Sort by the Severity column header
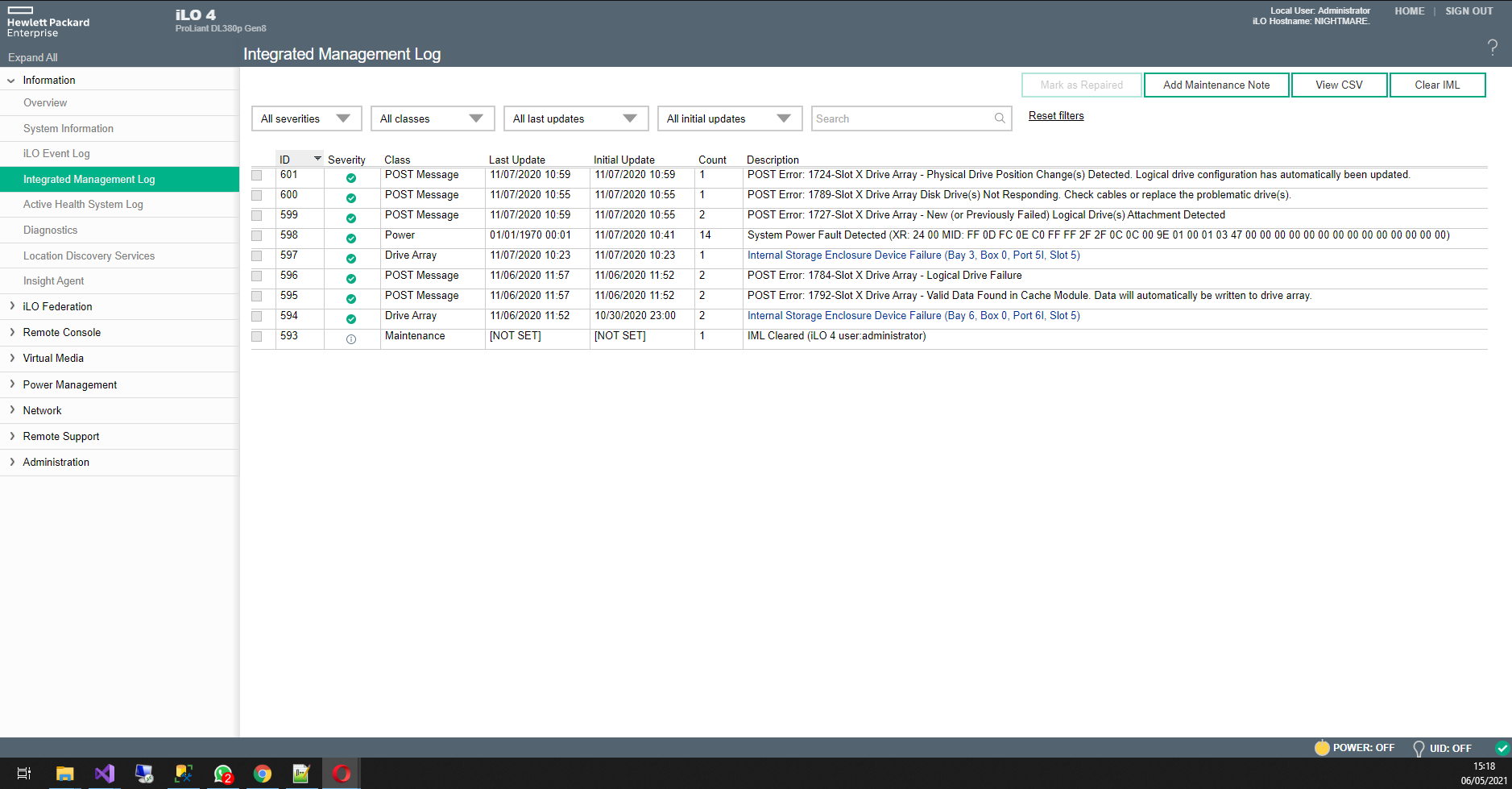This screenshot has height=789, width=1512. coord(346,160)
